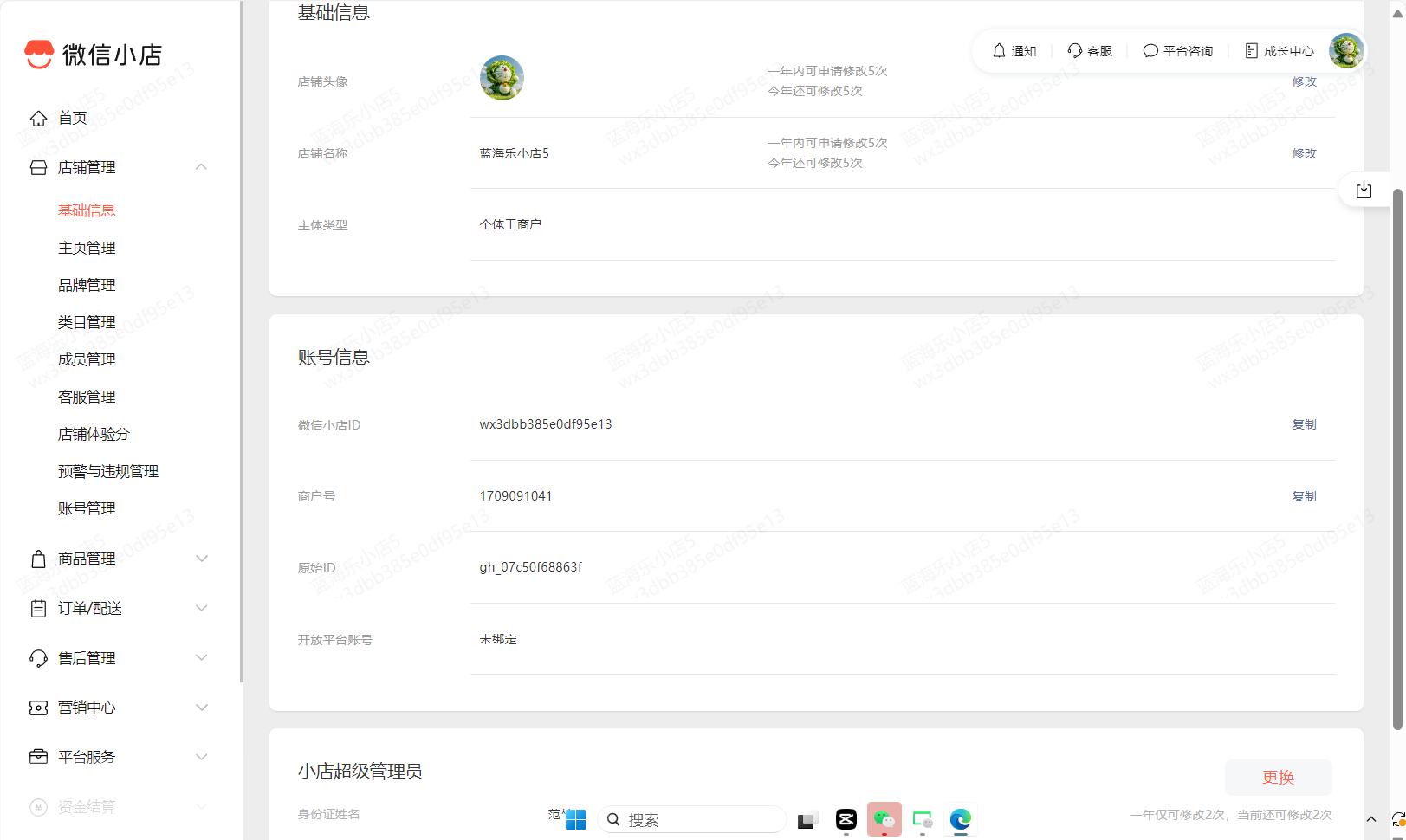This screenshot has height=840, width=1406.
Task: Click the 售后管理 headset icon
Action: (x=38, y=658)
